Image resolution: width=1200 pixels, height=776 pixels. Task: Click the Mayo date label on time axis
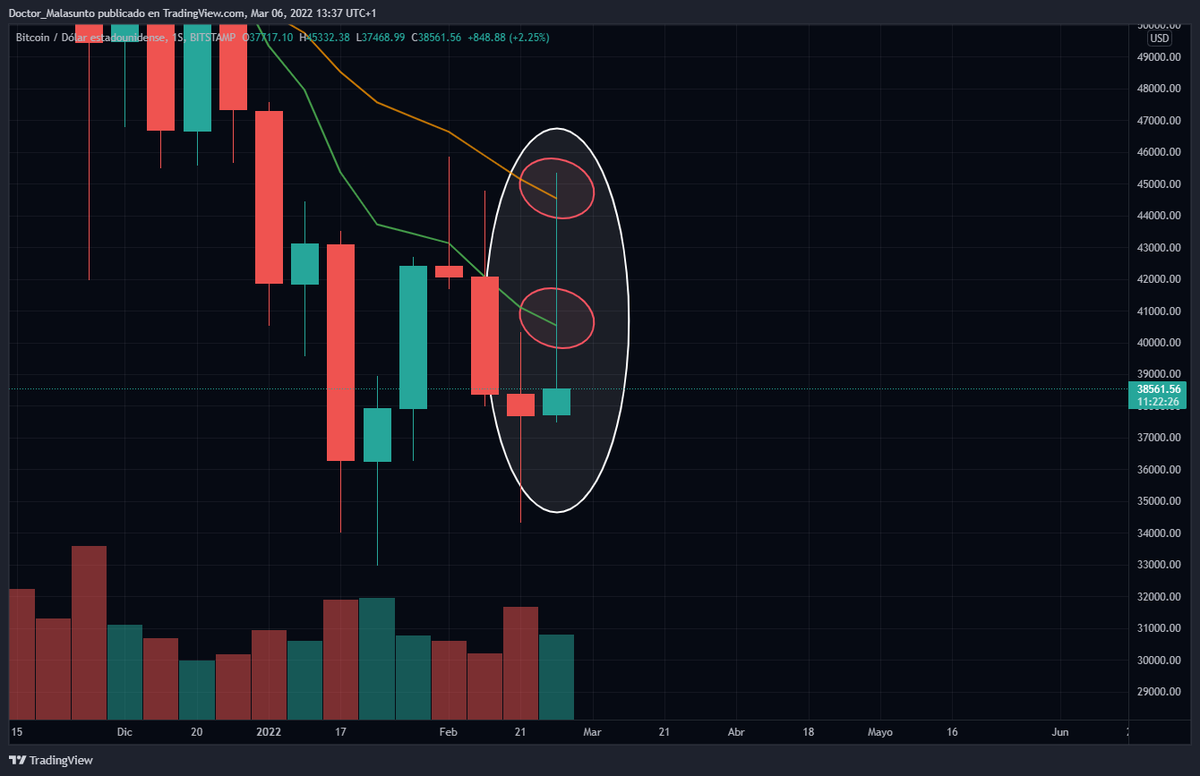(880, 732)
